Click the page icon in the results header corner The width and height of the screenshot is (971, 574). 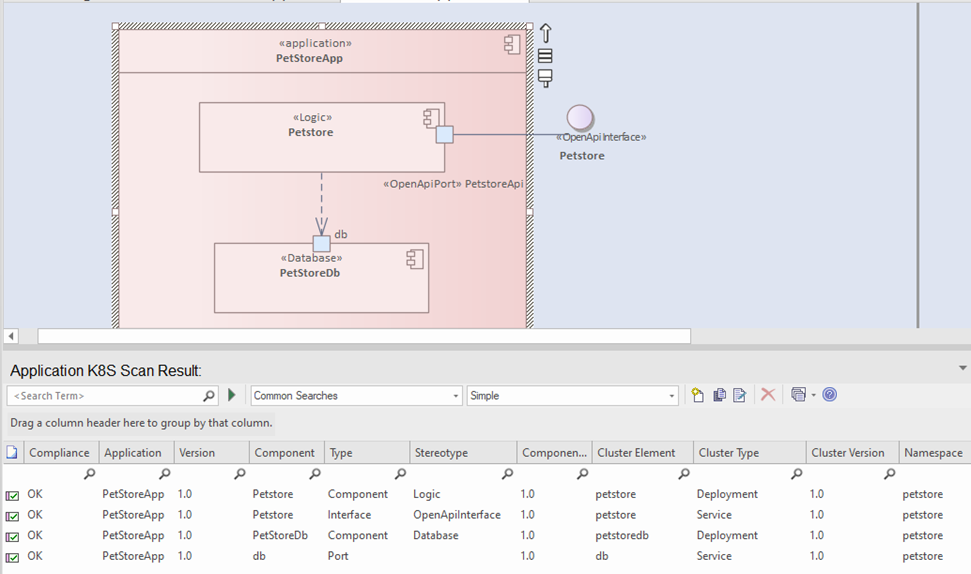(x=12, y=453)
